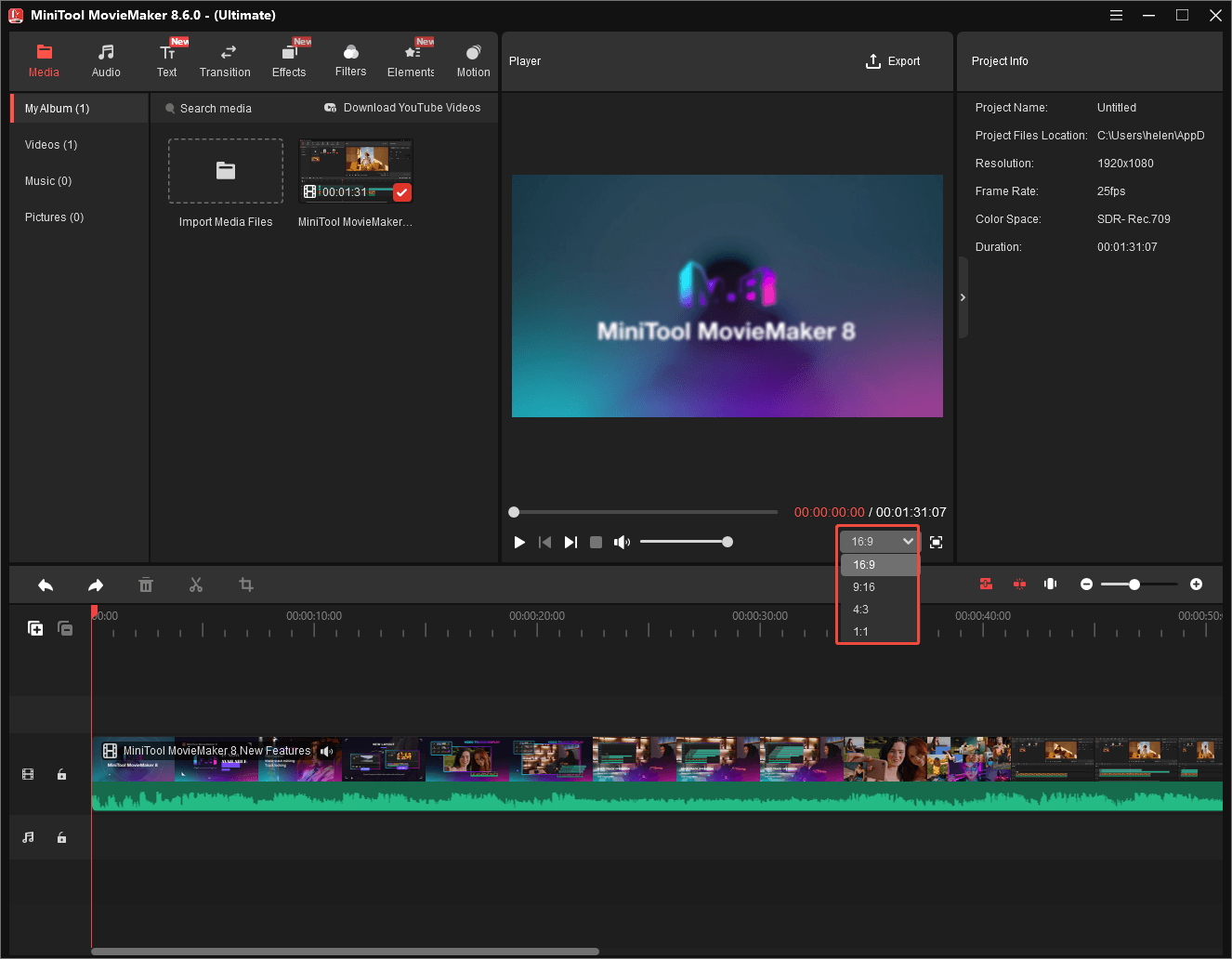Switch to the Text tab
This screenshot has height=959, width=1232.
pos(167,60)
